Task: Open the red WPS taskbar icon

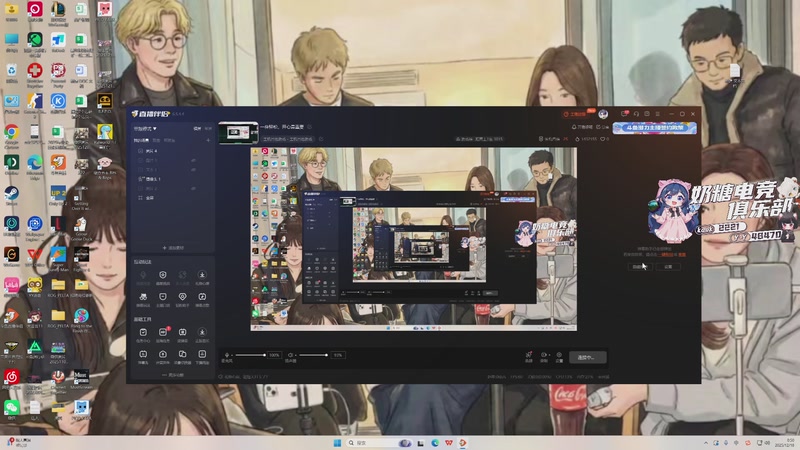Action: (x=448, y=443)
